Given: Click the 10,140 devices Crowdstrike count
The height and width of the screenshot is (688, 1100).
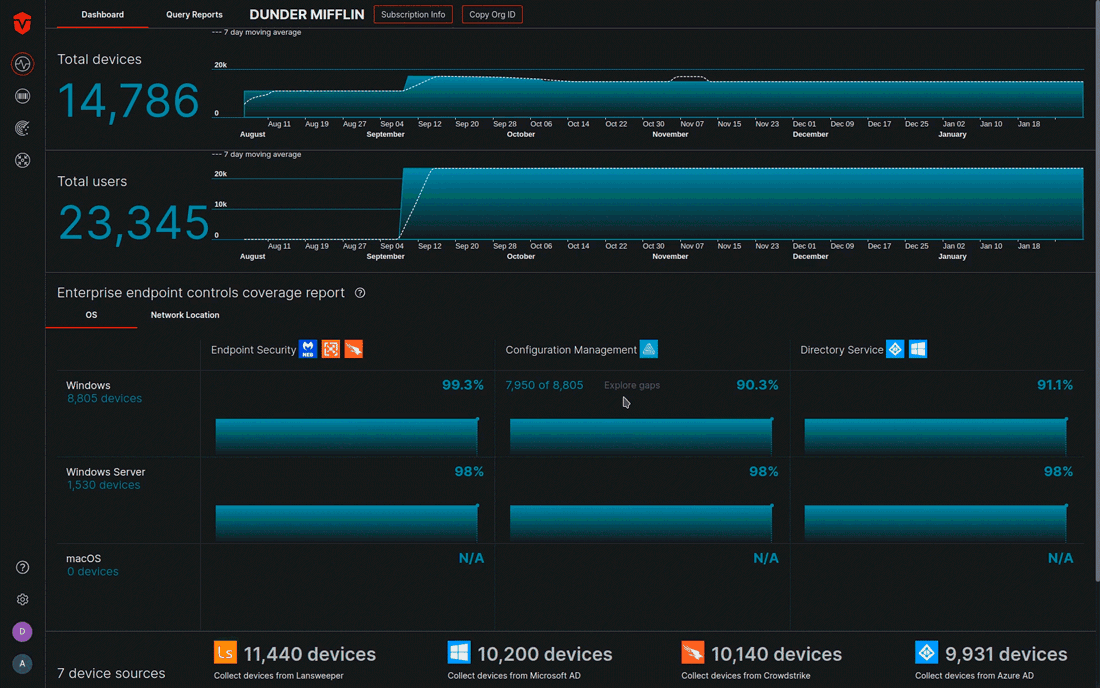Looking at the screenshot, I should click(x=777, y=654).
